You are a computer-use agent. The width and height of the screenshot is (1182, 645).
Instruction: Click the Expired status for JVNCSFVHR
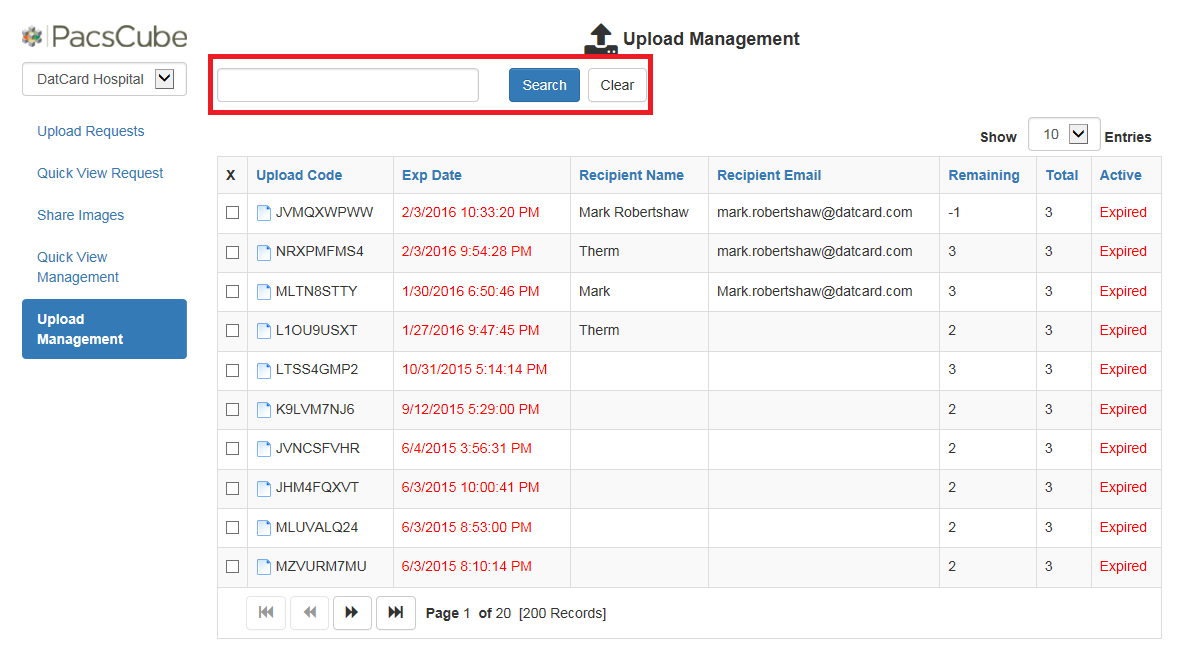(x=1122, y=448)
